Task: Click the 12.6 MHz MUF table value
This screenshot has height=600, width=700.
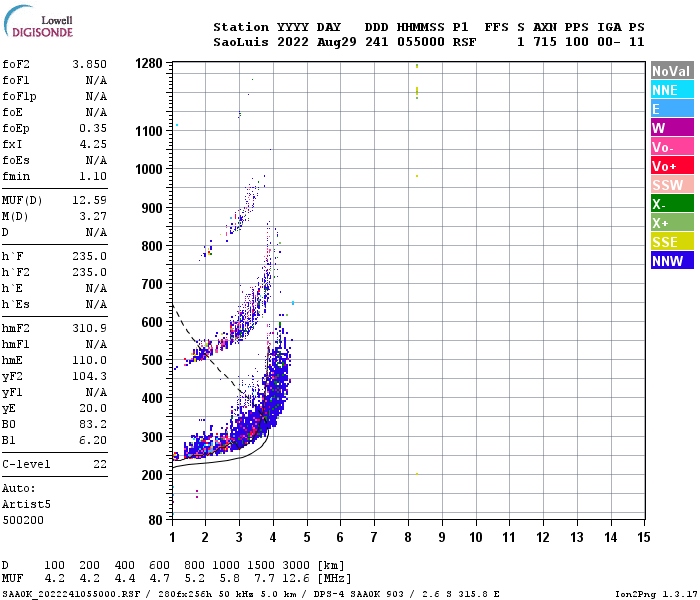Action: click(x=296, y=579)
